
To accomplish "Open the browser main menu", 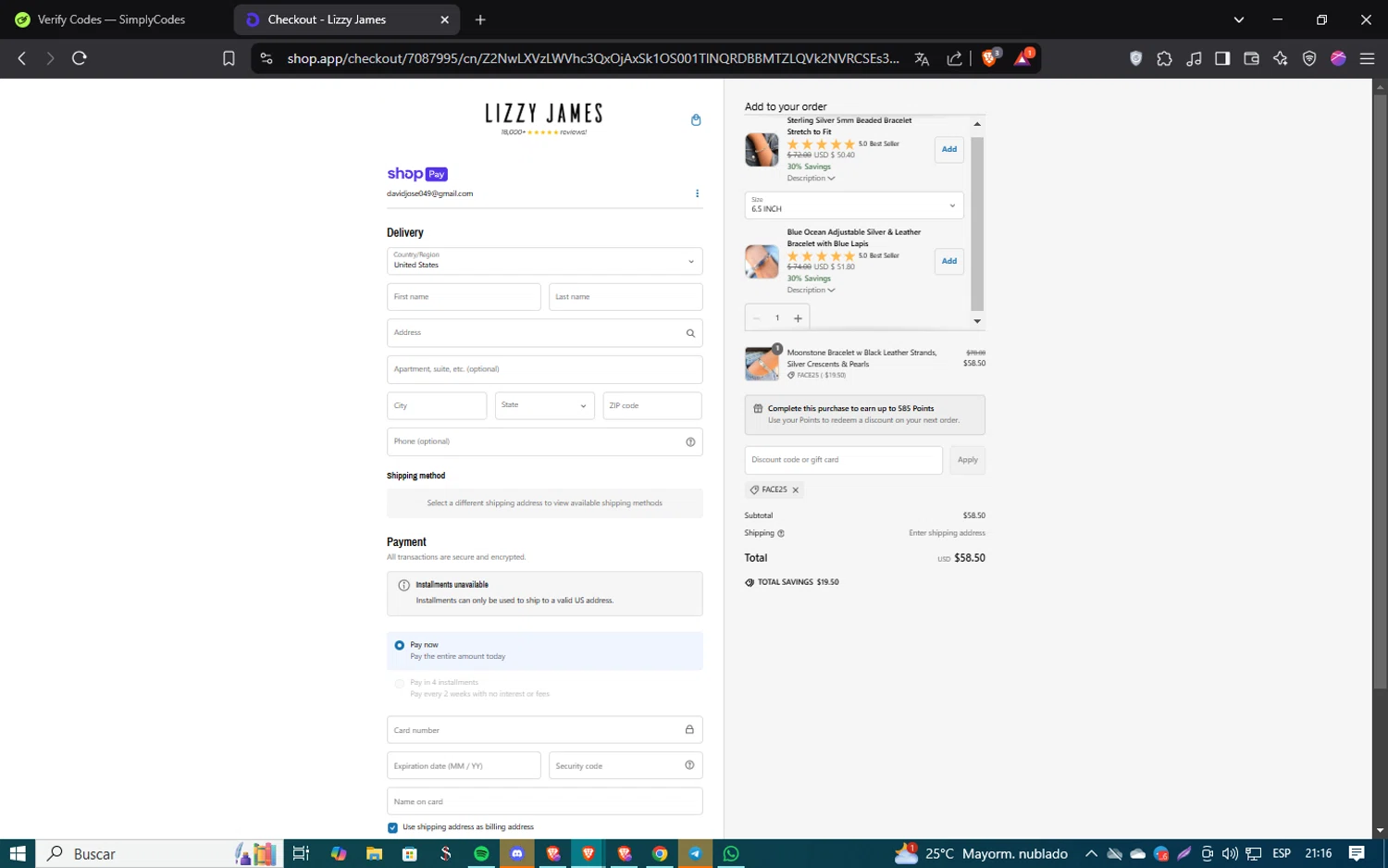I will (x=1367, y=58).
